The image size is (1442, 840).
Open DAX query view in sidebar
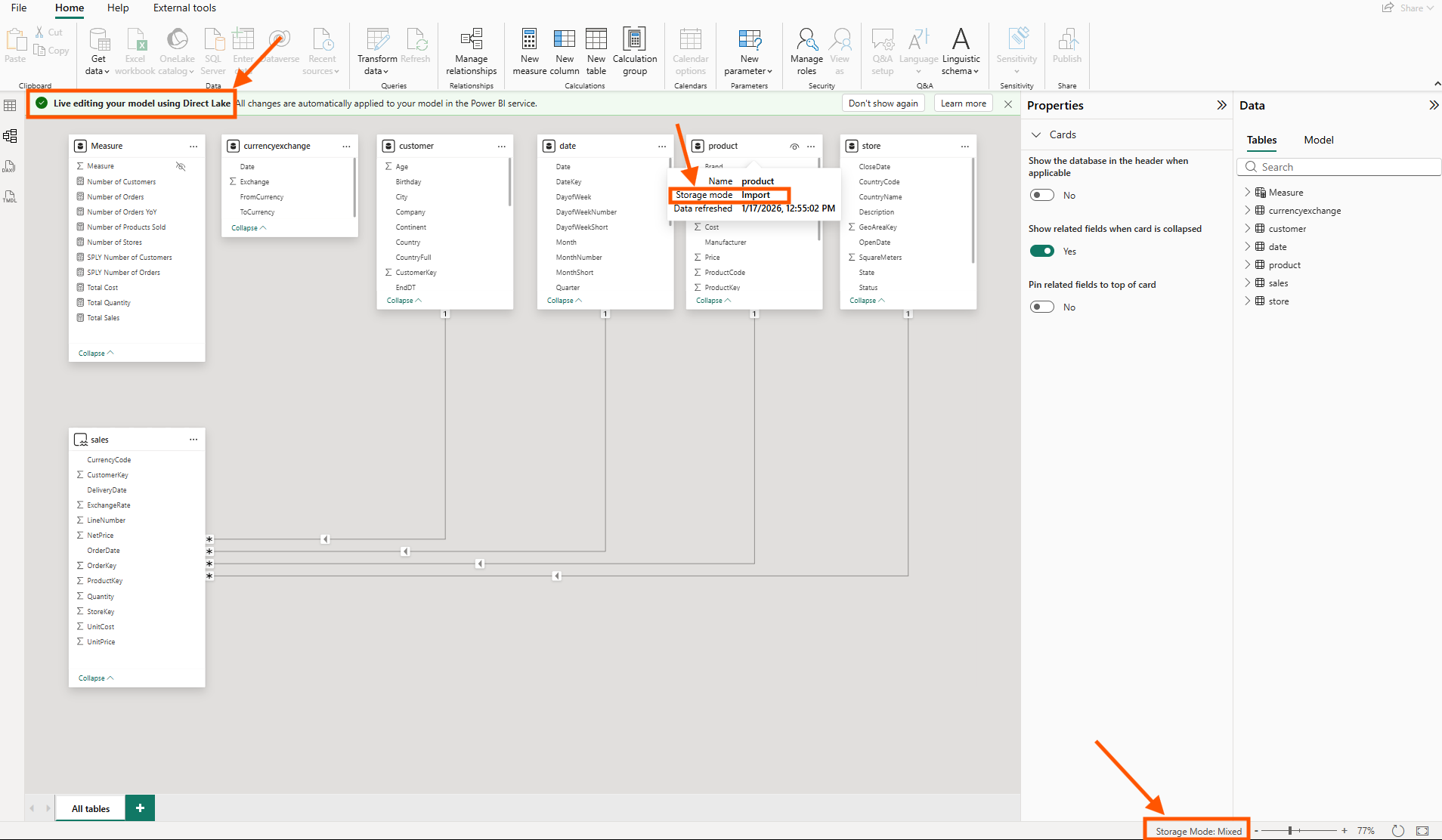click(10, 166)
